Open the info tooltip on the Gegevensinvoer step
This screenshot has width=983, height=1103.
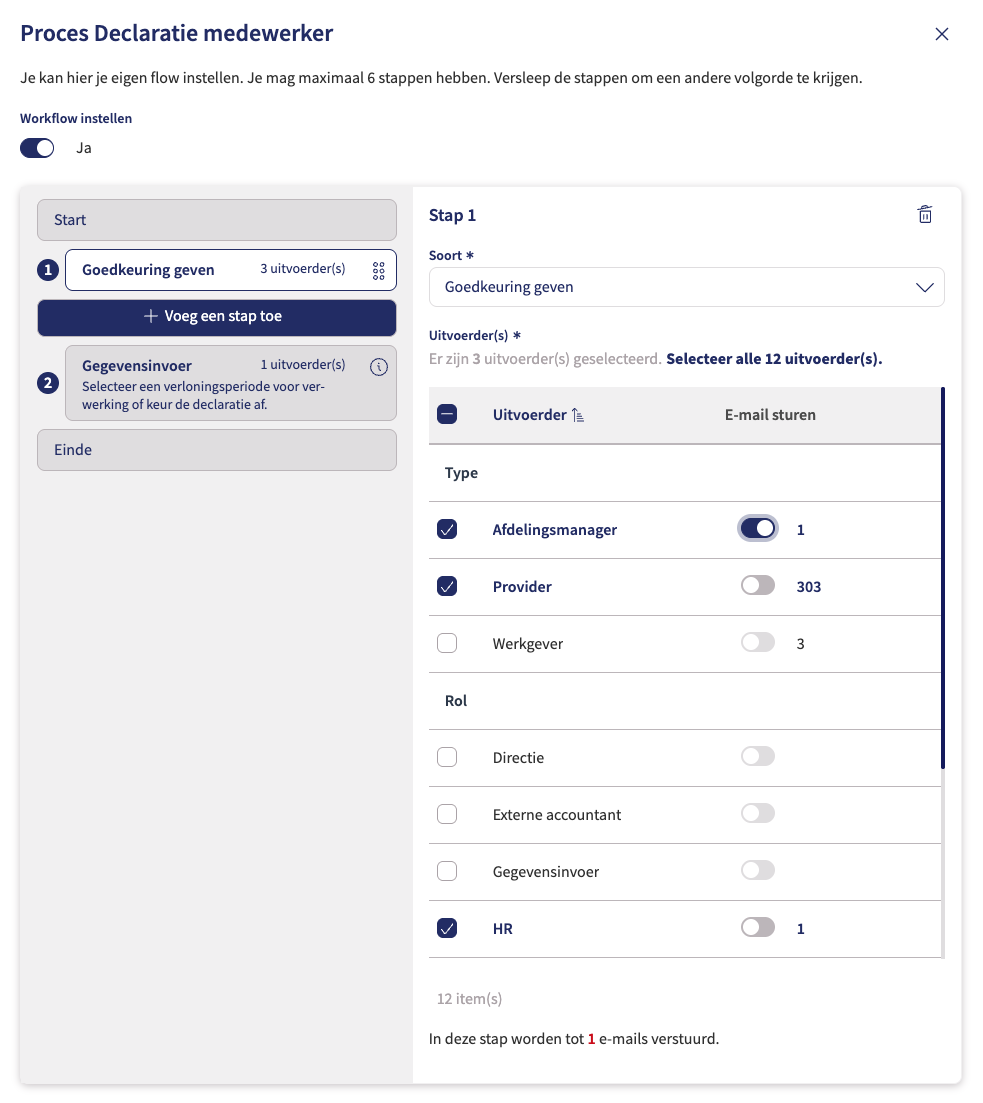[x=378, y=366]
